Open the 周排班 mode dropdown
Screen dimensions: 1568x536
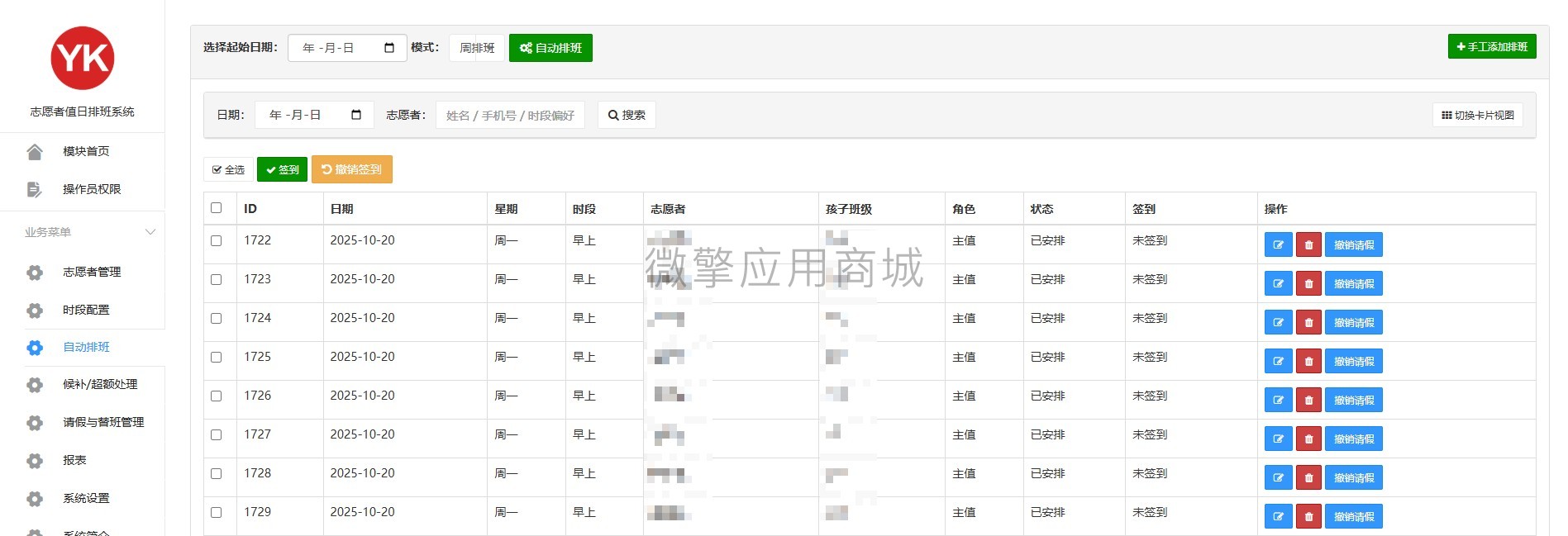point(477,48)
